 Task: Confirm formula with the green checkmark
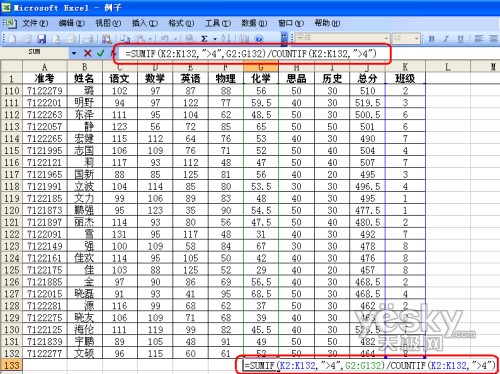click(101, 53)
